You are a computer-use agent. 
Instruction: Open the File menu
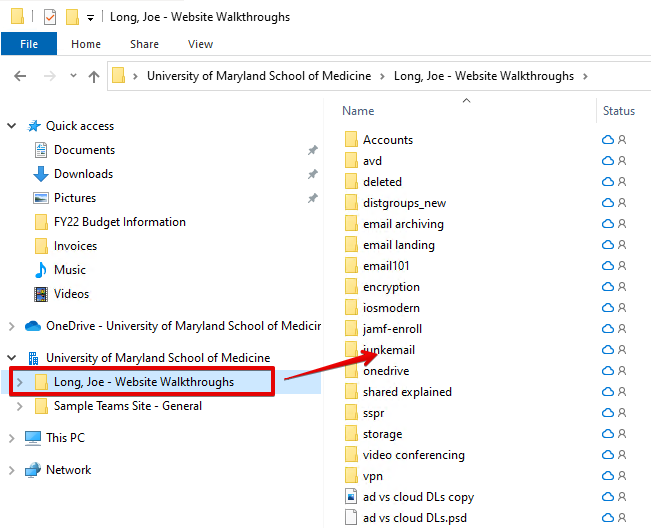pos(29,44)
